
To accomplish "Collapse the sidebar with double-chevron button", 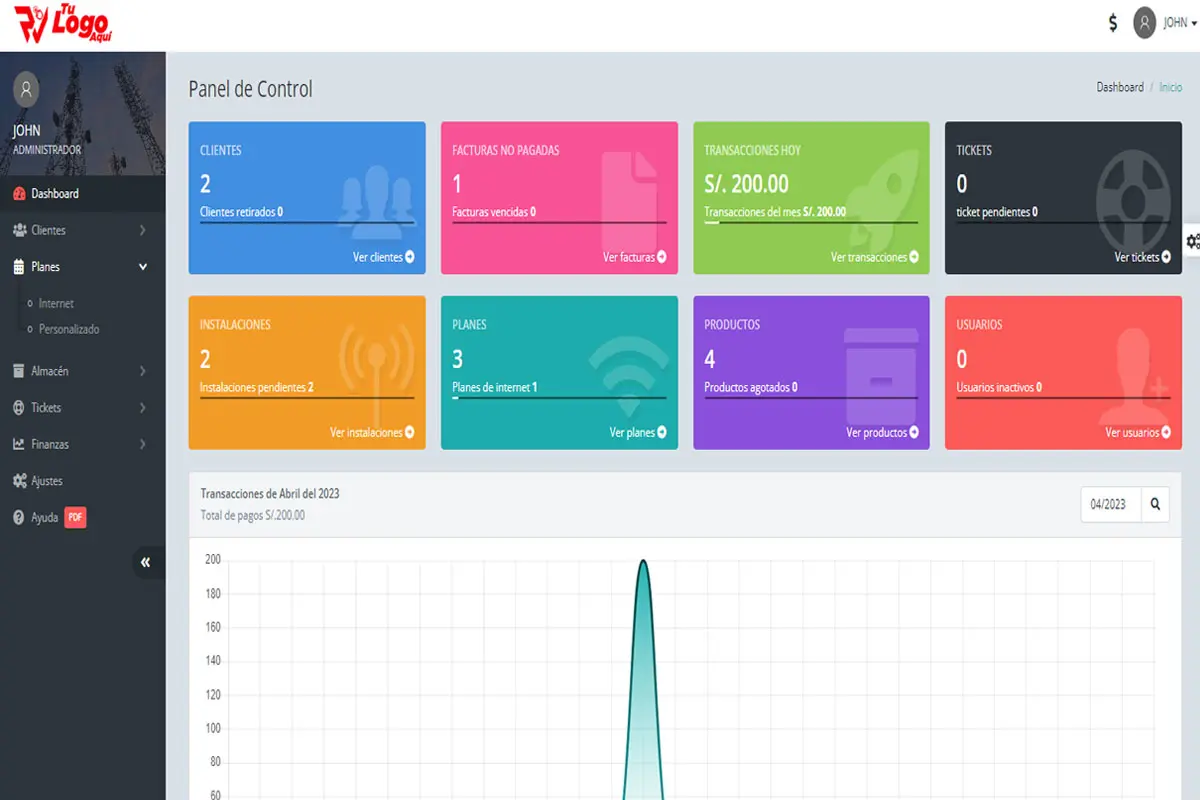I will 146,563.
